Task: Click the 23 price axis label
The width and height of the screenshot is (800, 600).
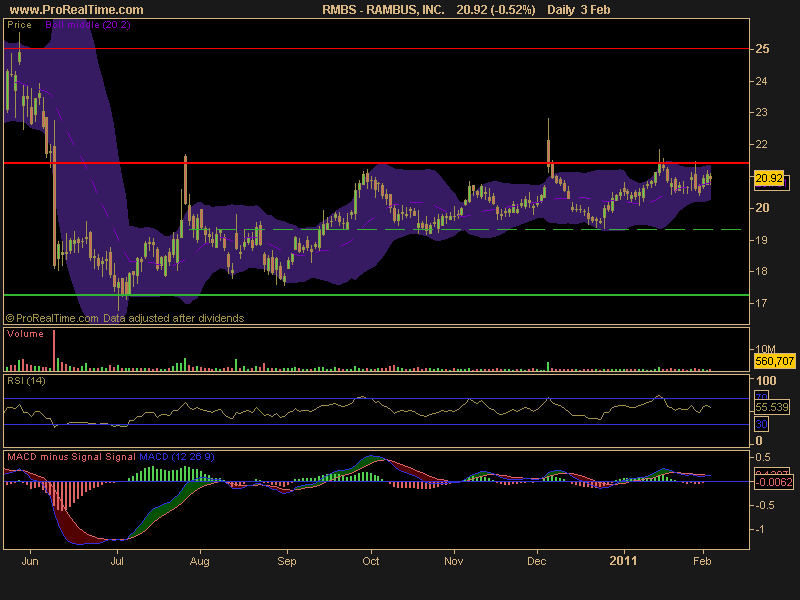Action: tap(761, 112)
